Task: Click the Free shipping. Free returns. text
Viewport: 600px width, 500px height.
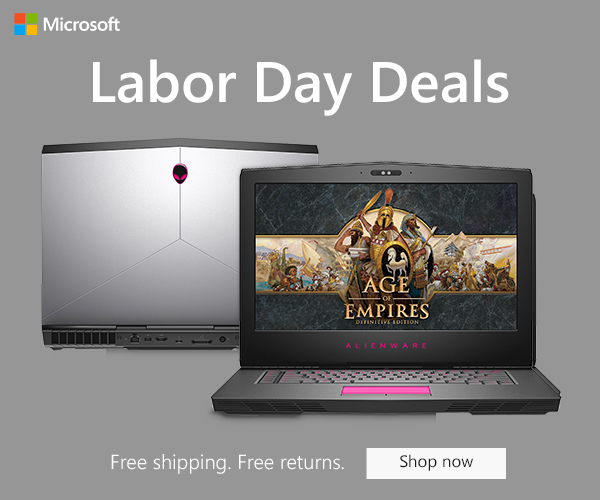Action: point(227,463)
